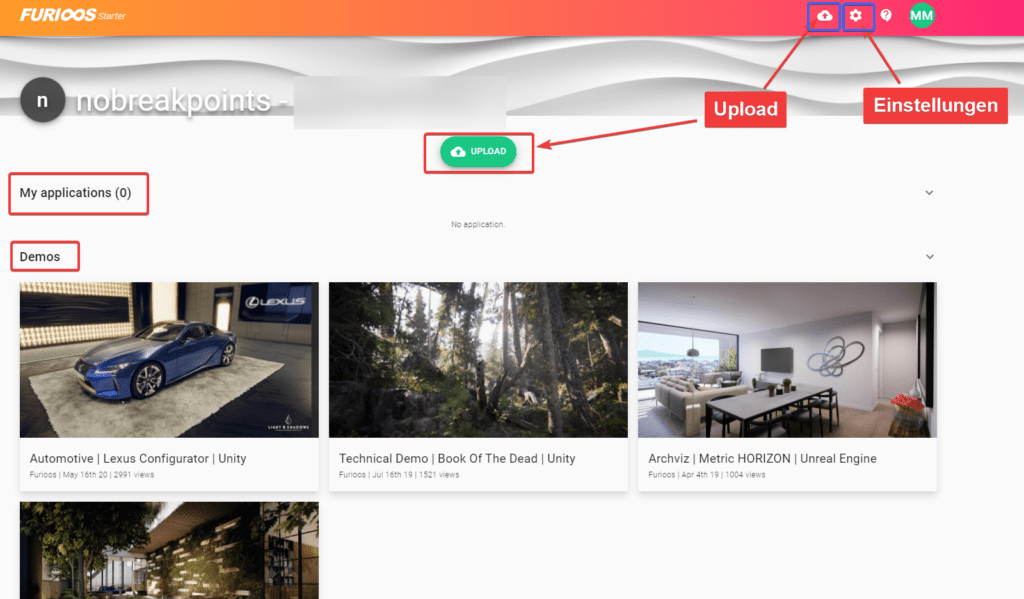Click 'Automotive | Lexus Configurator | Unity' title

[138, 459]
